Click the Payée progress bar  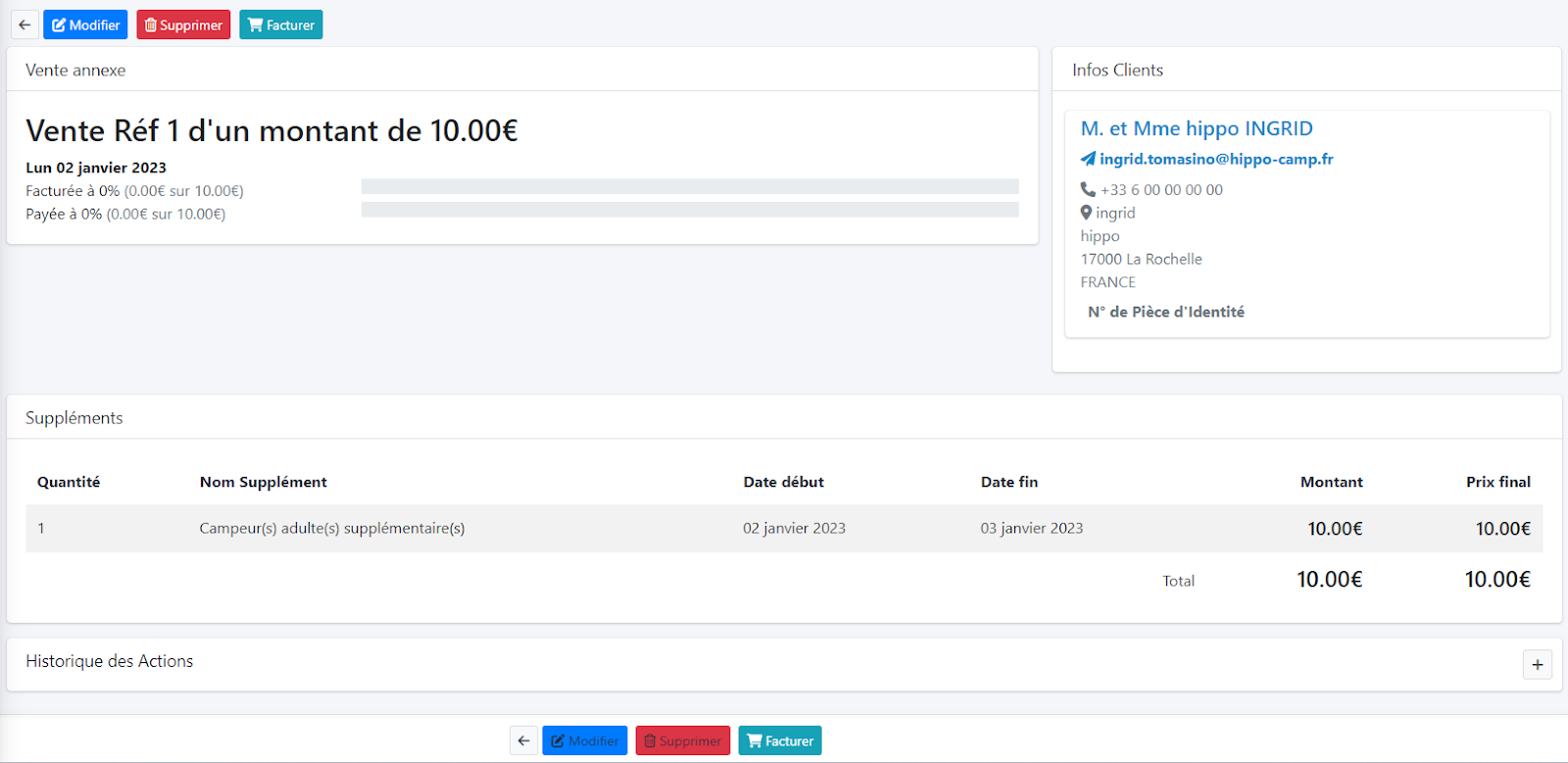point(690,210)
